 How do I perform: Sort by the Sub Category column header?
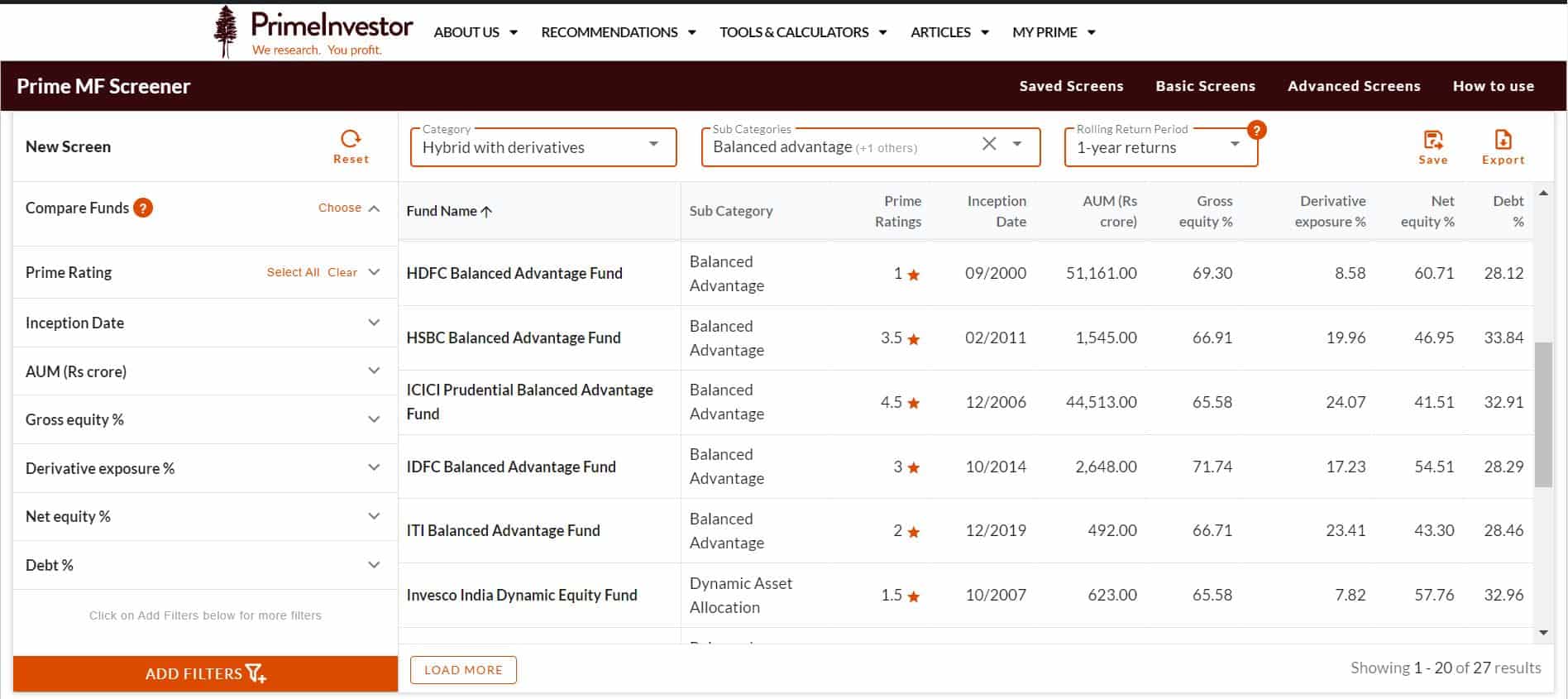[x=731, y=211]
